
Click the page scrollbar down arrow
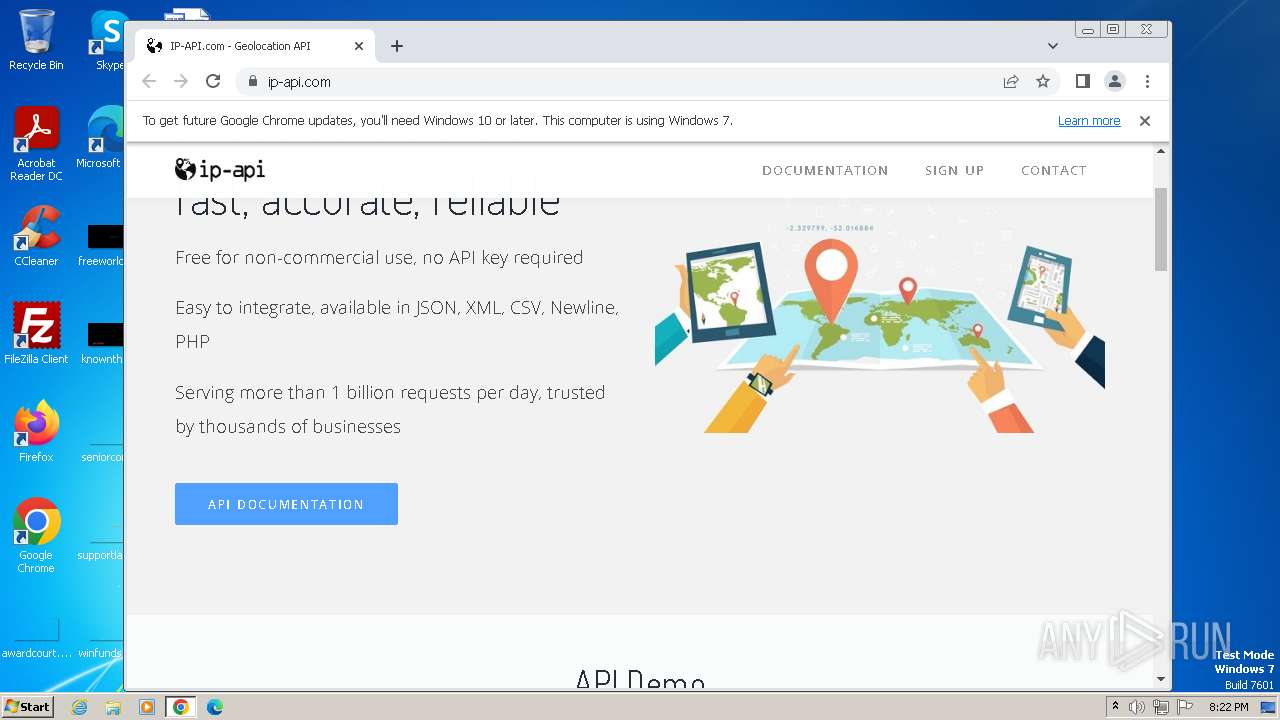(x=1161, y=679)
